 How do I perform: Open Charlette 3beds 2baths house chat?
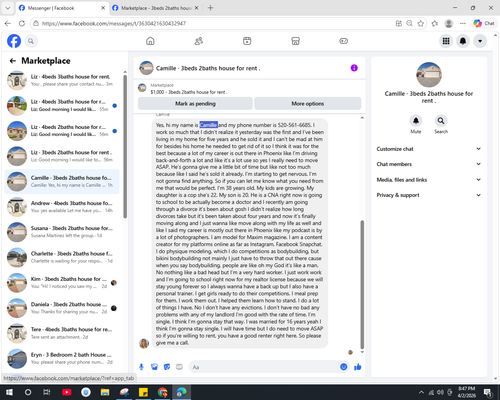(x=62, y=257)
